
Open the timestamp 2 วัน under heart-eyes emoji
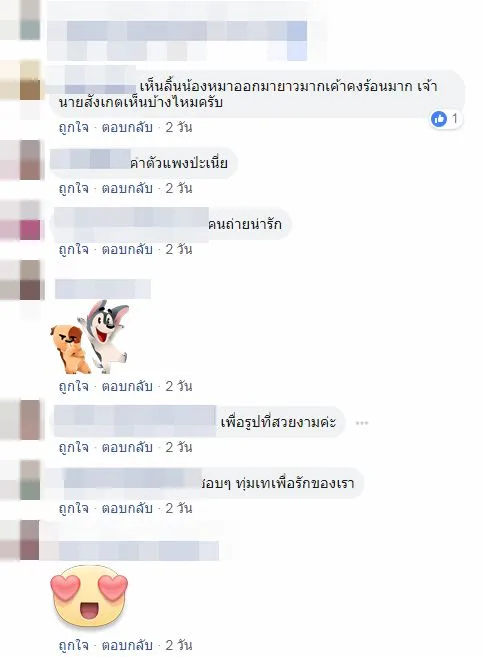179,645
